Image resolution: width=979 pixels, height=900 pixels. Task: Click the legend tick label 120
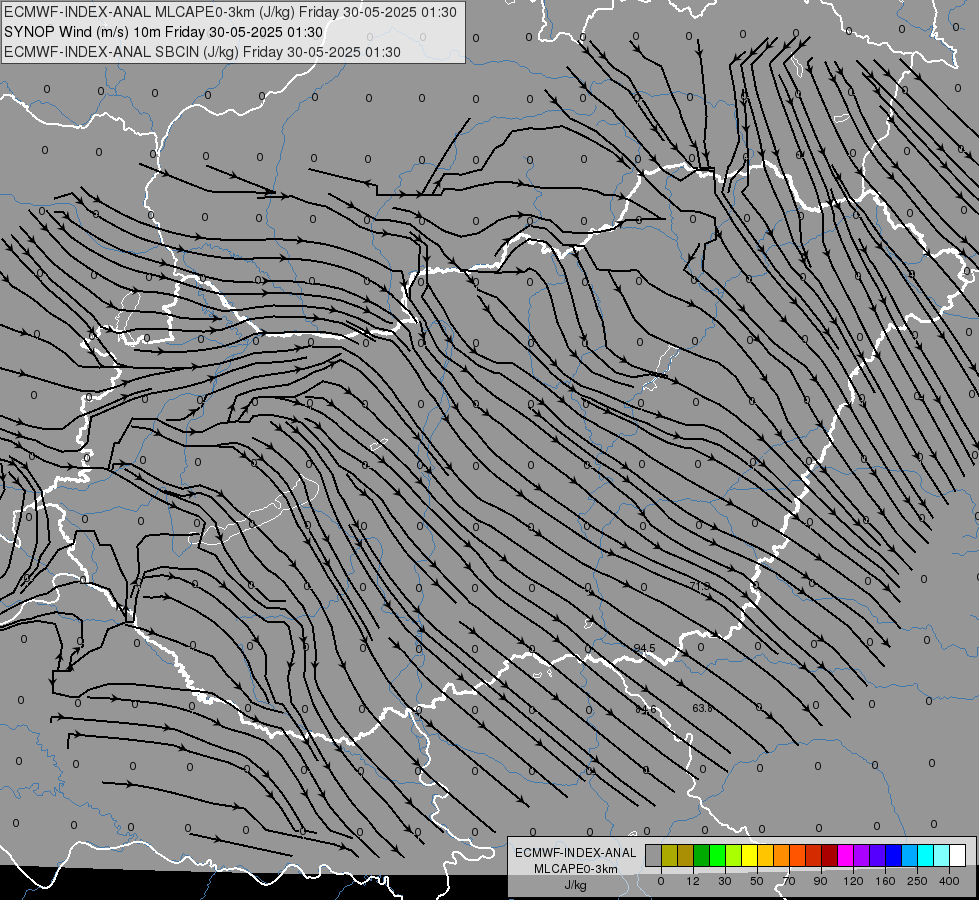tap(854, 881)
